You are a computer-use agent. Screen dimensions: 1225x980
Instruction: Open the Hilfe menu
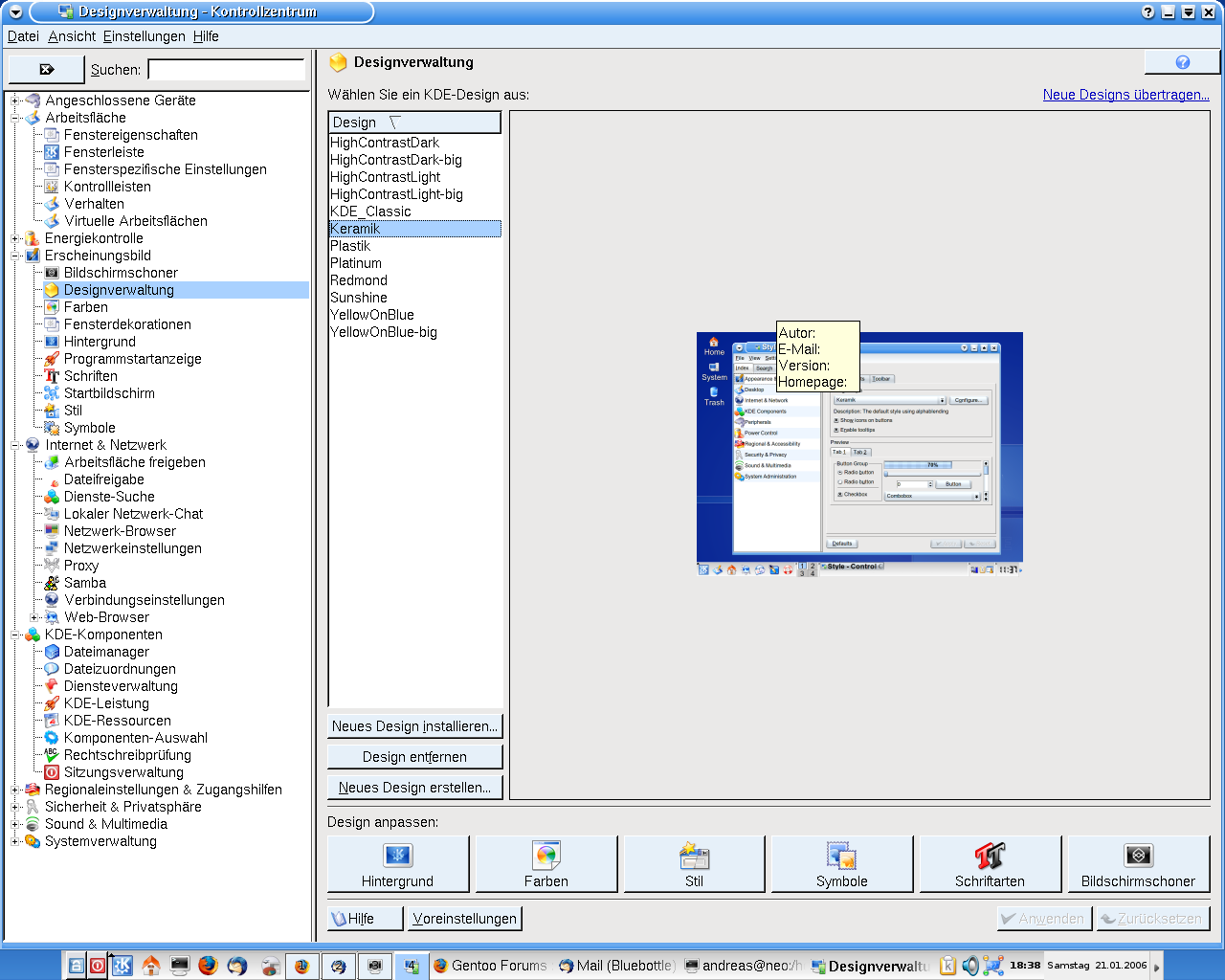tap(206, 36)
